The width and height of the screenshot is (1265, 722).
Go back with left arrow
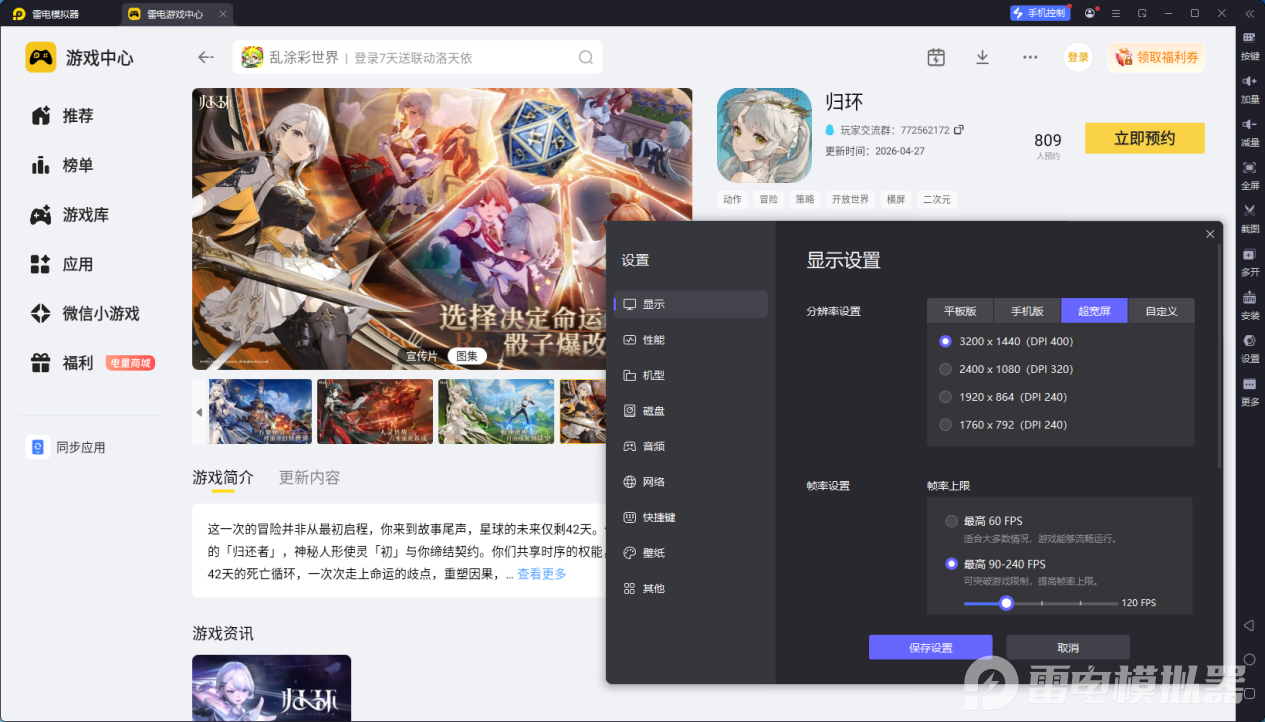[206, 57]
